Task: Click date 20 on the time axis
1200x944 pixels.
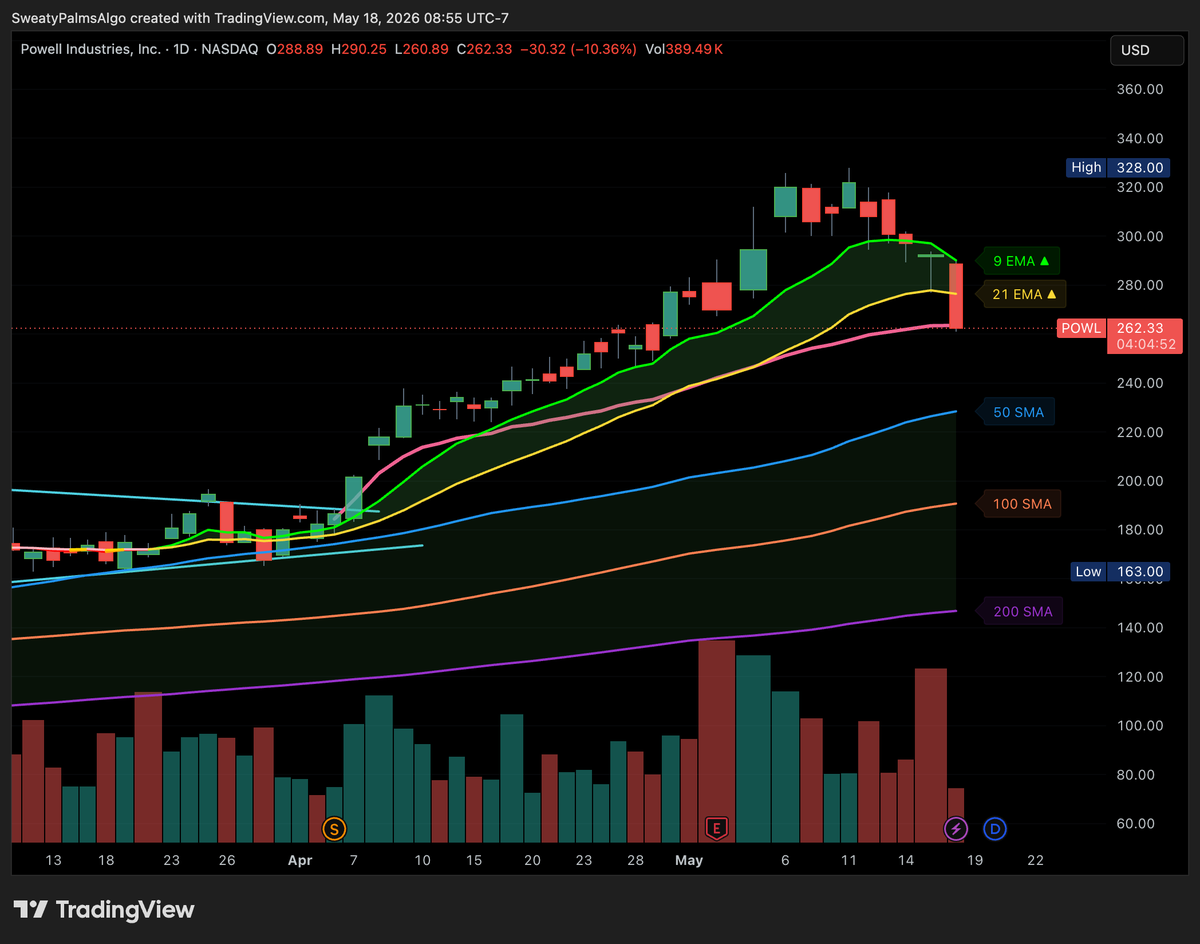Action: point(532,860)
